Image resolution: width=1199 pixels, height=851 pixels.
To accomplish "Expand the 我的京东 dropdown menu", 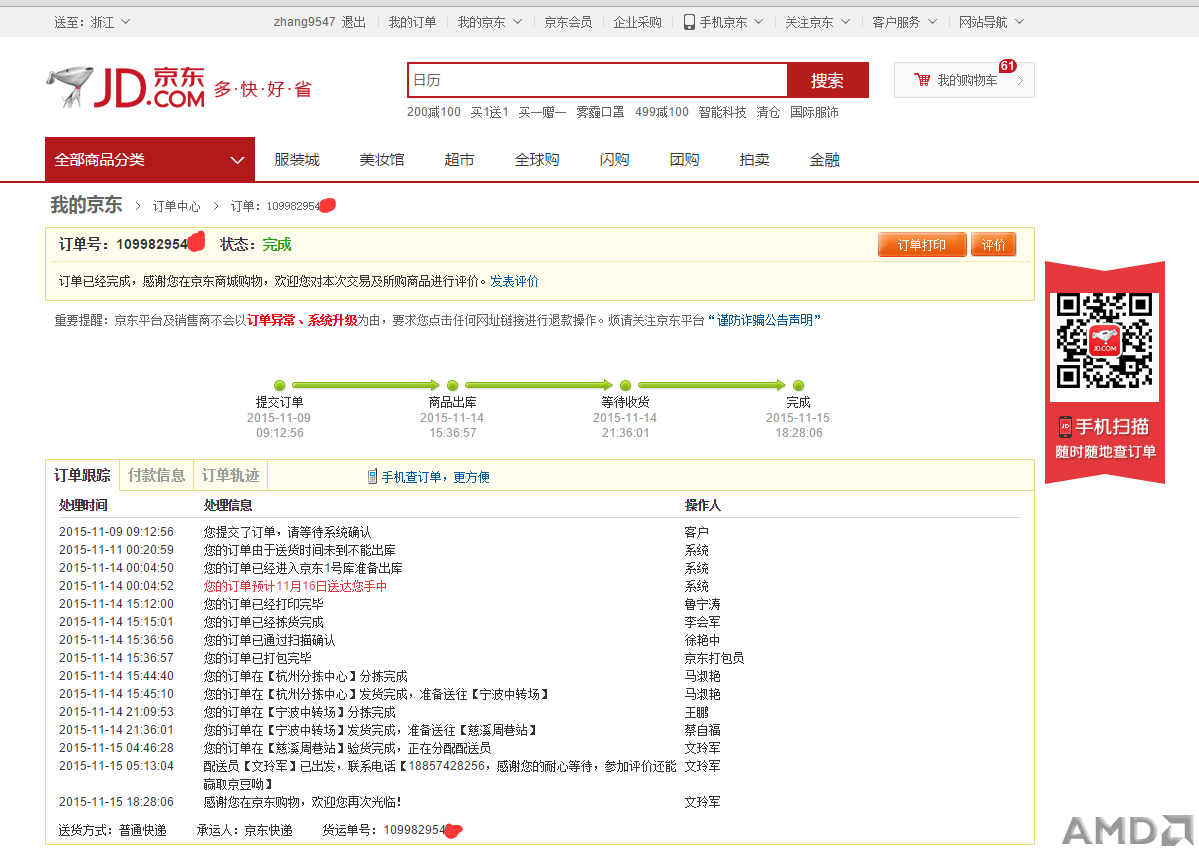I will point(489,22).
